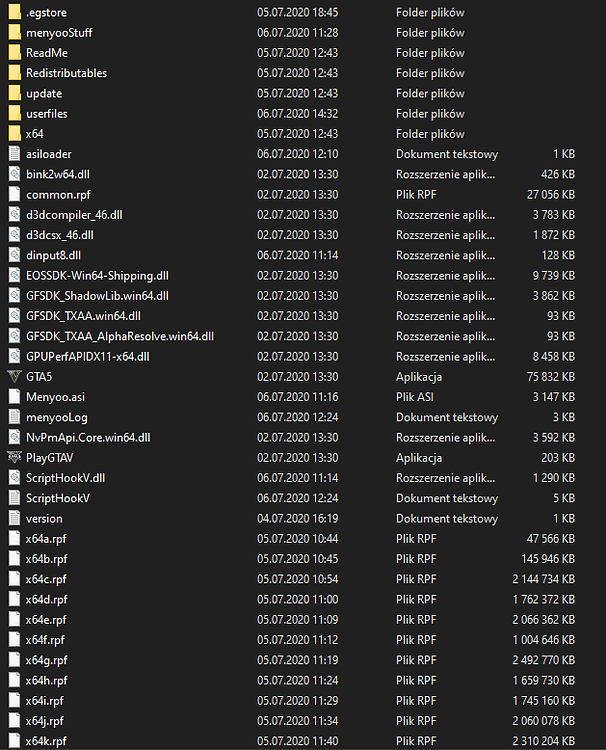Select the GFSDK_TXAA_AlphaResolve.win64.dll file
Viewport: 606px width, 750px height.
(119, 336)
